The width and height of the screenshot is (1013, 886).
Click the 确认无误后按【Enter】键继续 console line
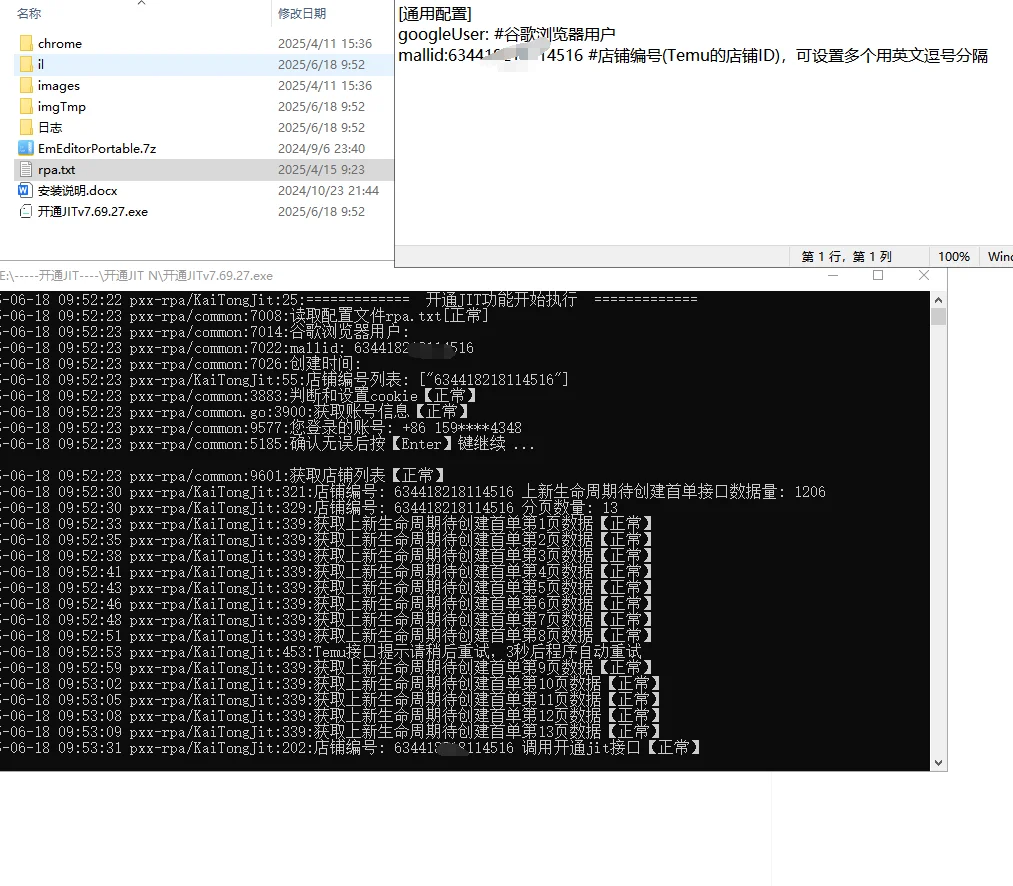(267, 444)
